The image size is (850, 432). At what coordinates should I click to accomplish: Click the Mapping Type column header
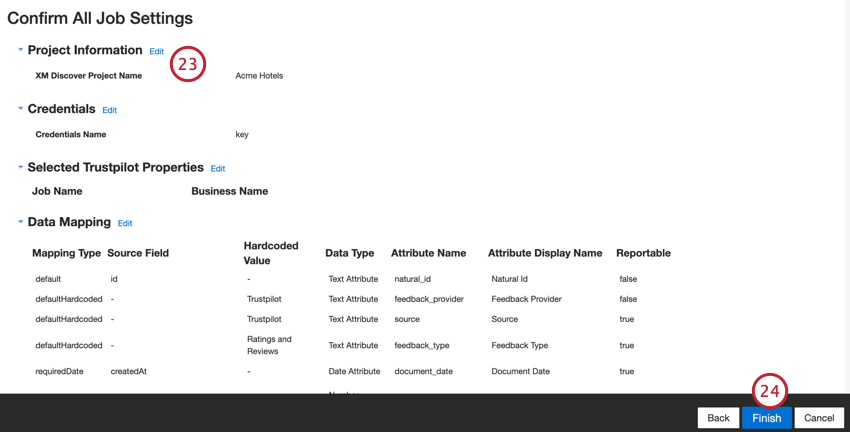point(67,253)
